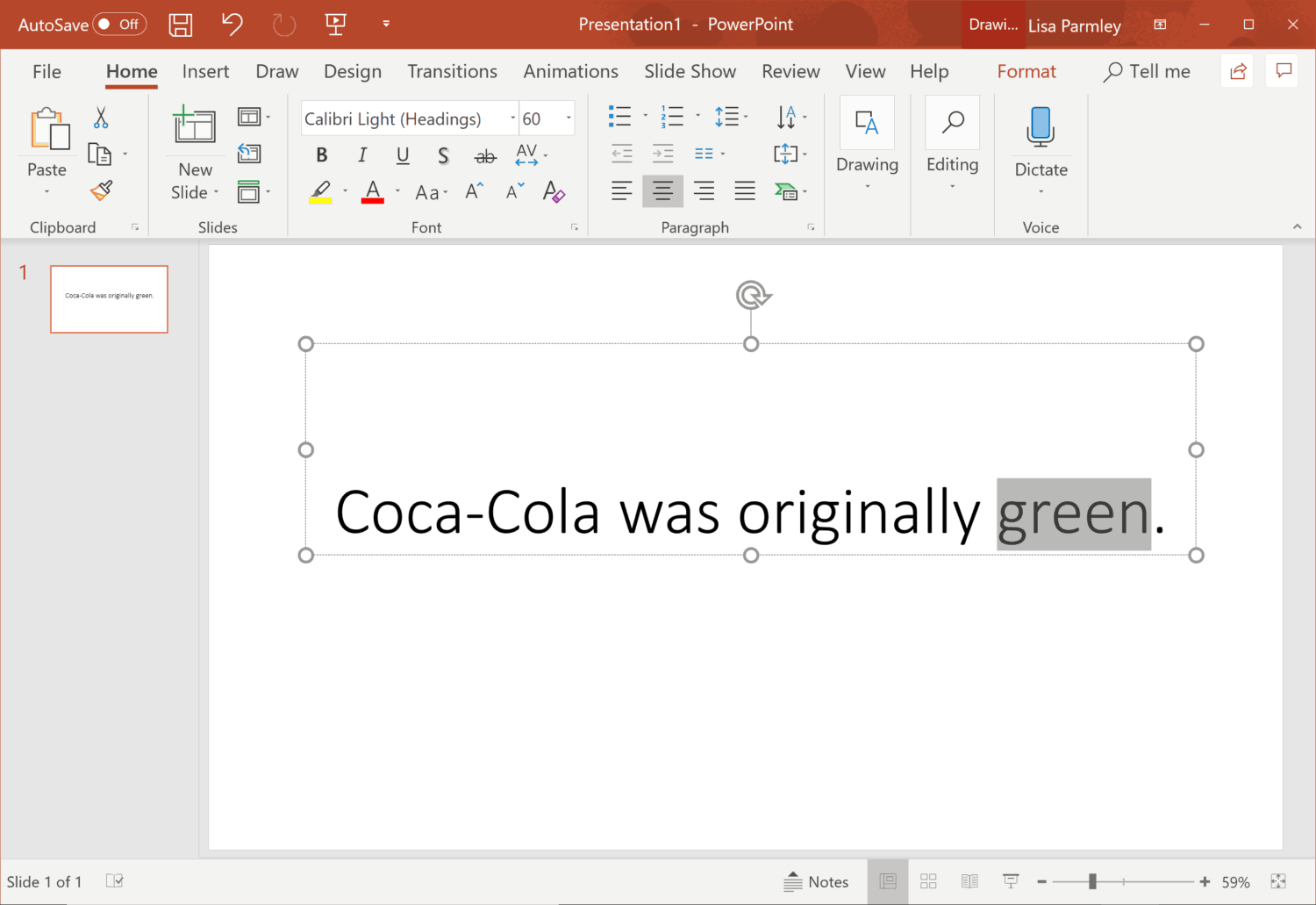
Task: Switch to the Format tab
Action: pos(1026,71)
